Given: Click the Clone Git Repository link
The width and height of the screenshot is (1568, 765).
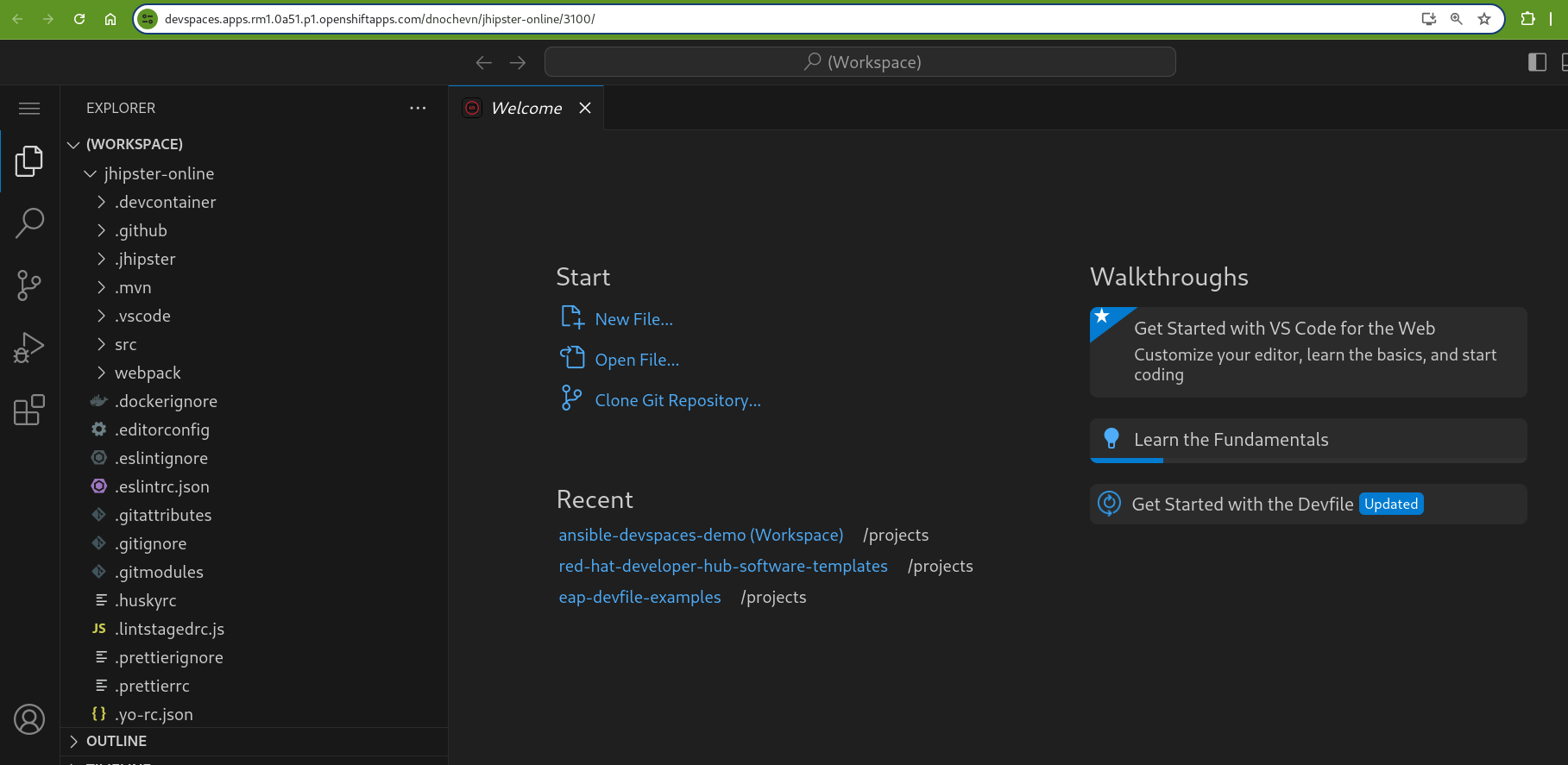Looking at the screenshot, I should click(x=677, y=400).
